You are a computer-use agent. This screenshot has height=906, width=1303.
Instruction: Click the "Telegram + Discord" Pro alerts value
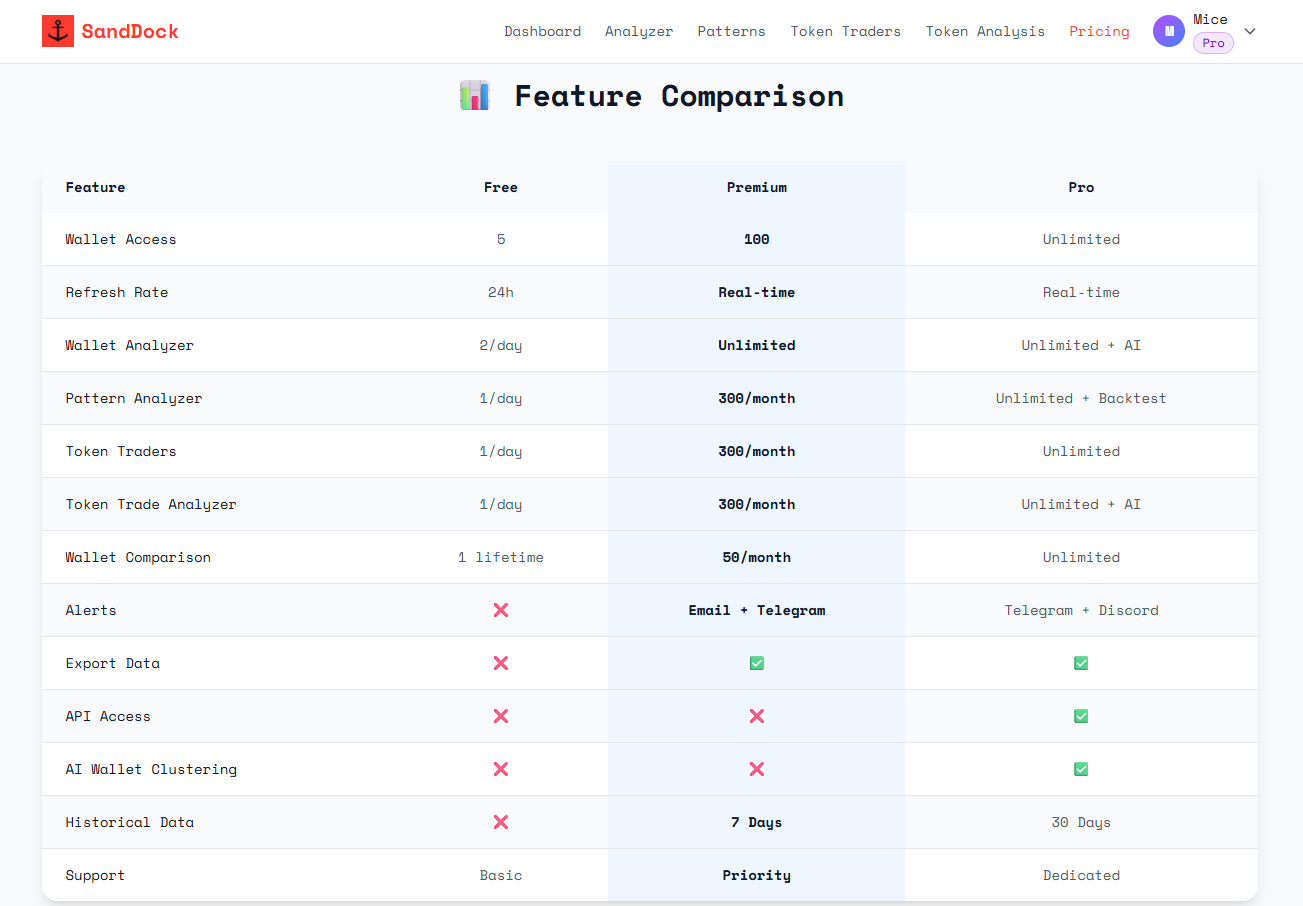(x=1081, y=610)
